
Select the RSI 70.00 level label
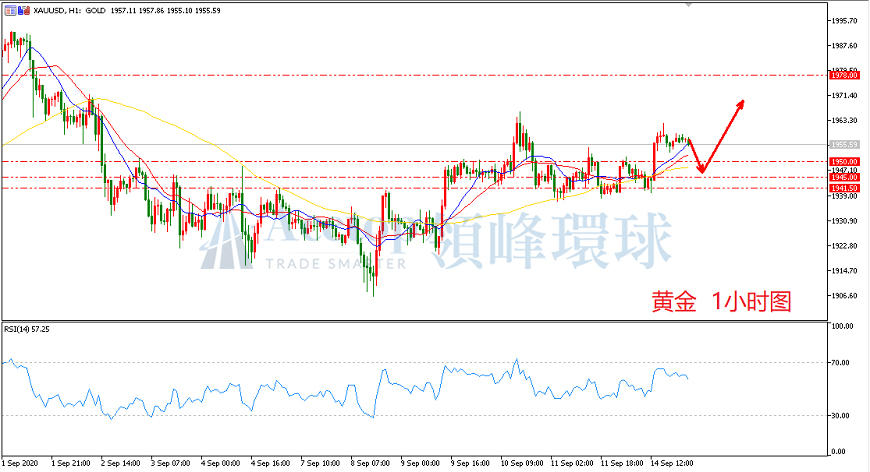(841, 363)
